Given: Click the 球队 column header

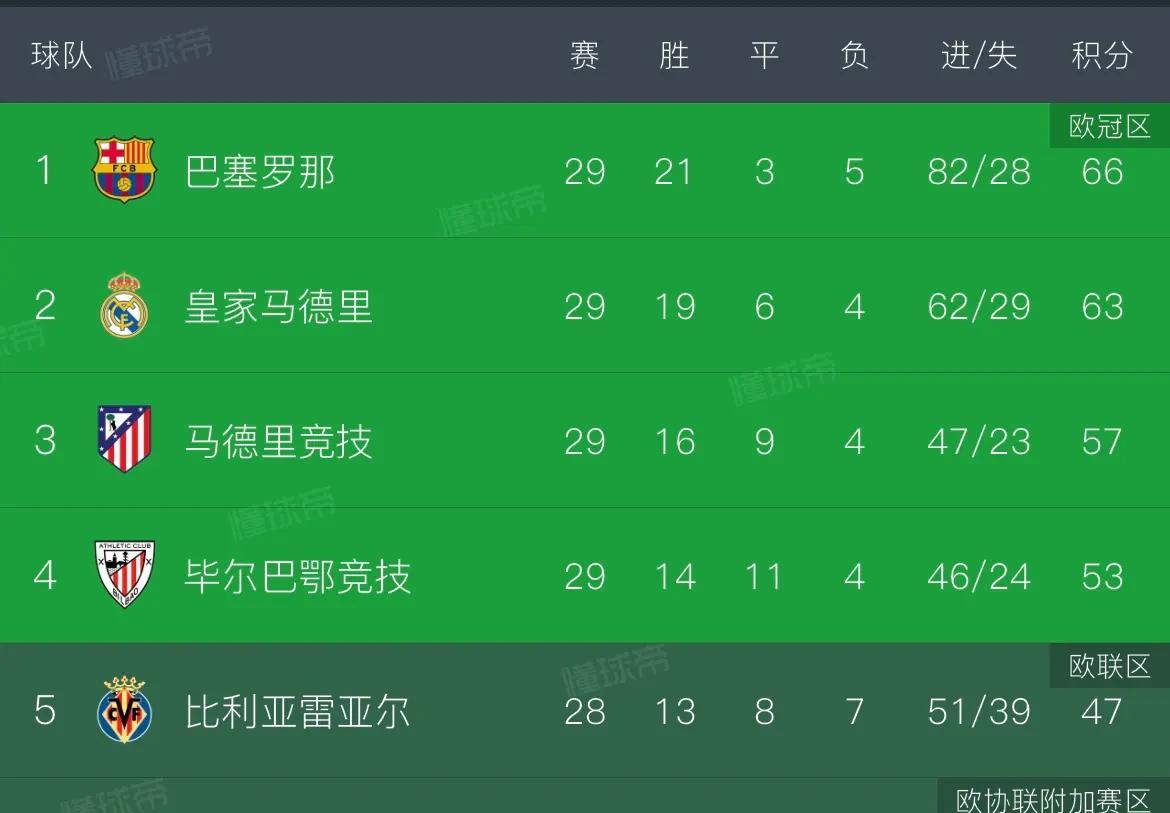Looking at the screenshot, I should tap(61, 55).
